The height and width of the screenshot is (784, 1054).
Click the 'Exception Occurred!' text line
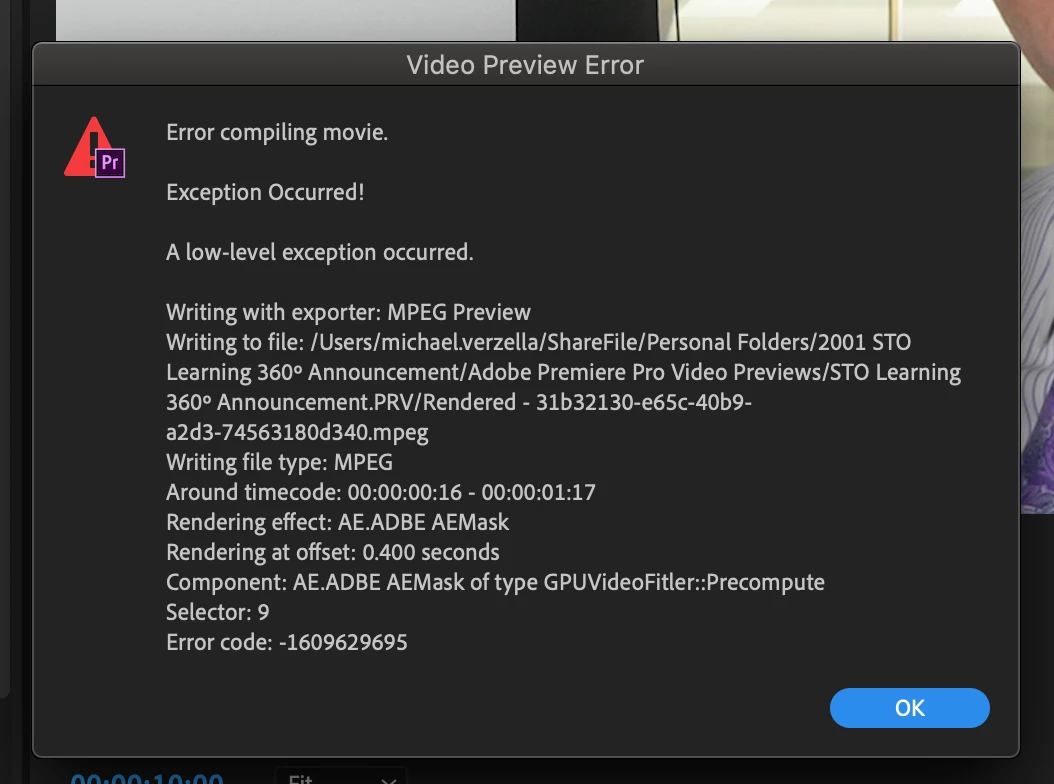pos(266,192)
